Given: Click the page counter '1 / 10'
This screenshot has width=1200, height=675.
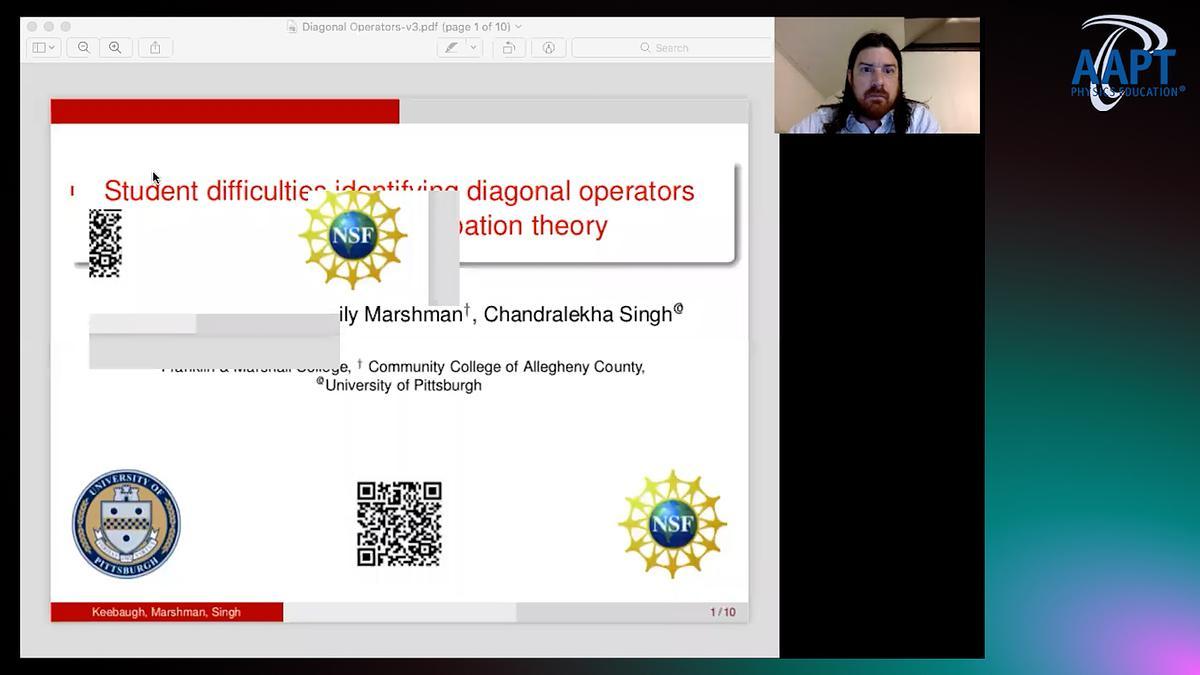Looking at the screenshot, I should tap(723, 612).
